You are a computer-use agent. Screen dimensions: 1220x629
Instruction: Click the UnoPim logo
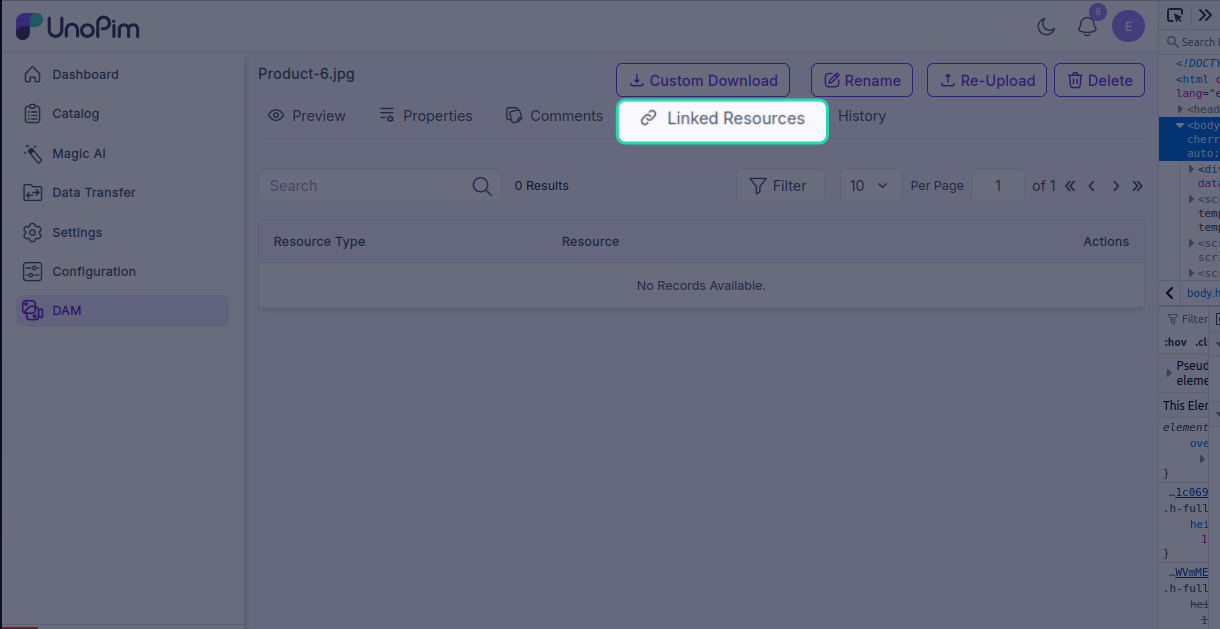78,27
